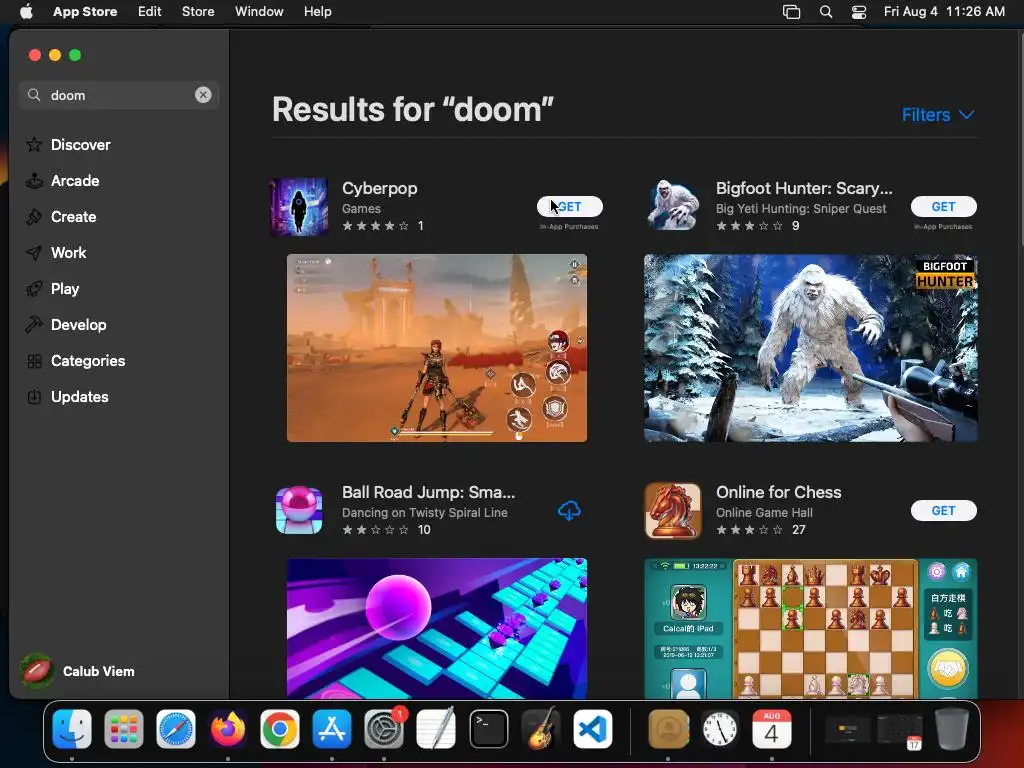Open the Cyberpop title link
This screenshot has height=768, width=1024.
click(x=379, y=188)
